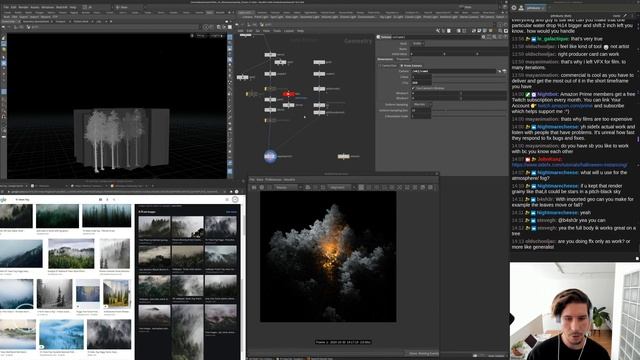Click the browser address bar
Screen dimensions: 640x360
pos(114,191)
